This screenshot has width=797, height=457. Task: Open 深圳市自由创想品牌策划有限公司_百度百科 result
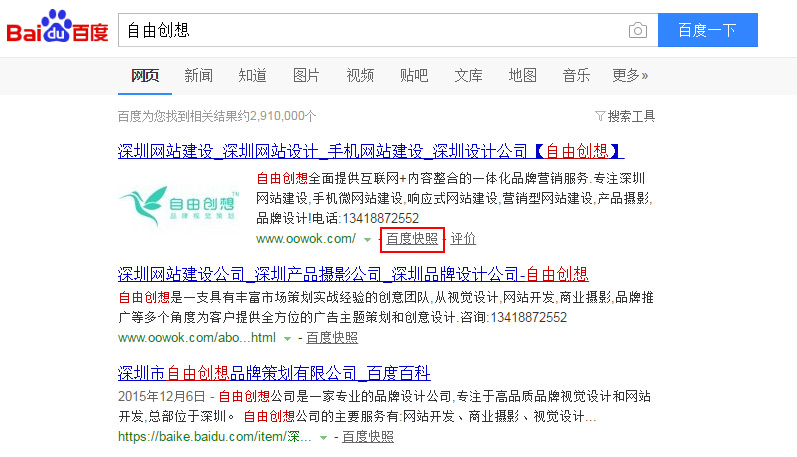(x=274, y=374)
